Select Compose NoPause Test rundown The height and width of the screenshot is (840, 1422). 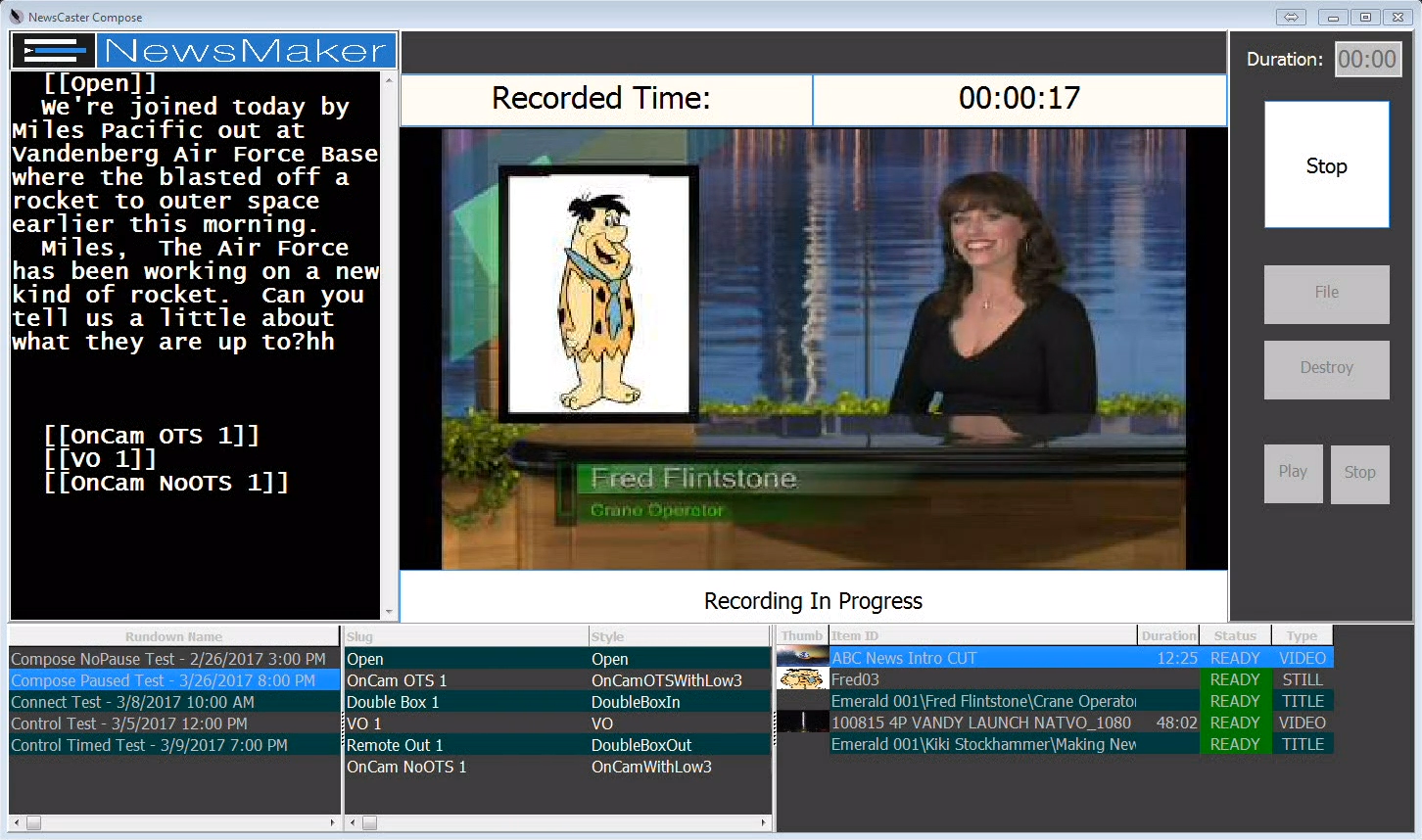coord(174,659)
